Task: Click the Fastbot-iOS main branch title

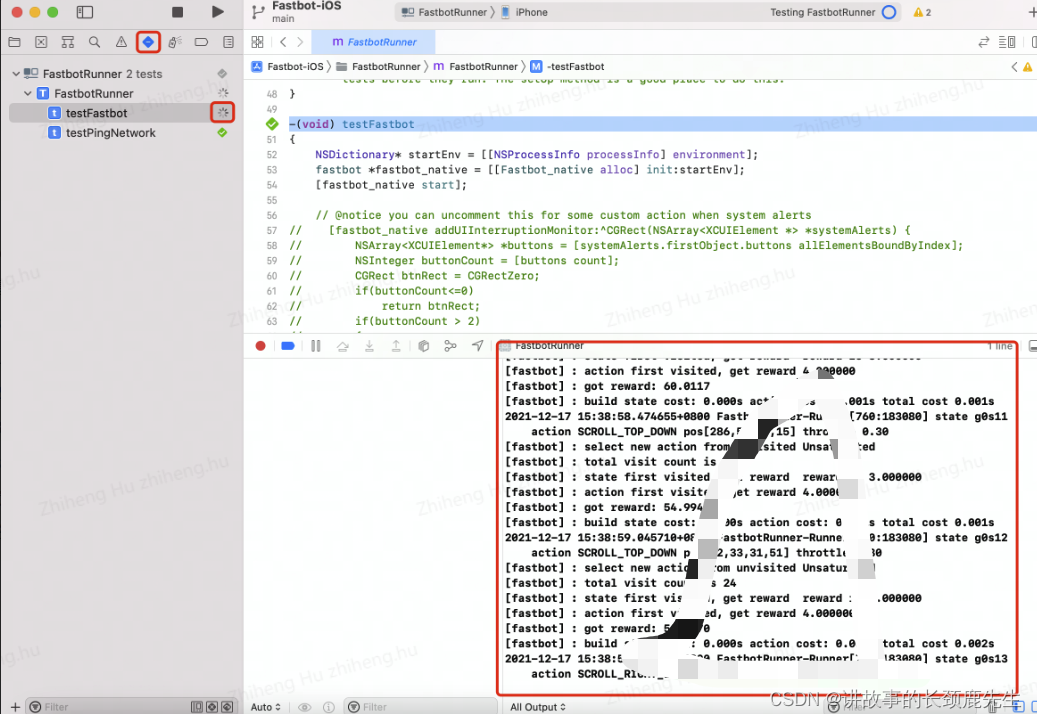Action: (306, 11)
